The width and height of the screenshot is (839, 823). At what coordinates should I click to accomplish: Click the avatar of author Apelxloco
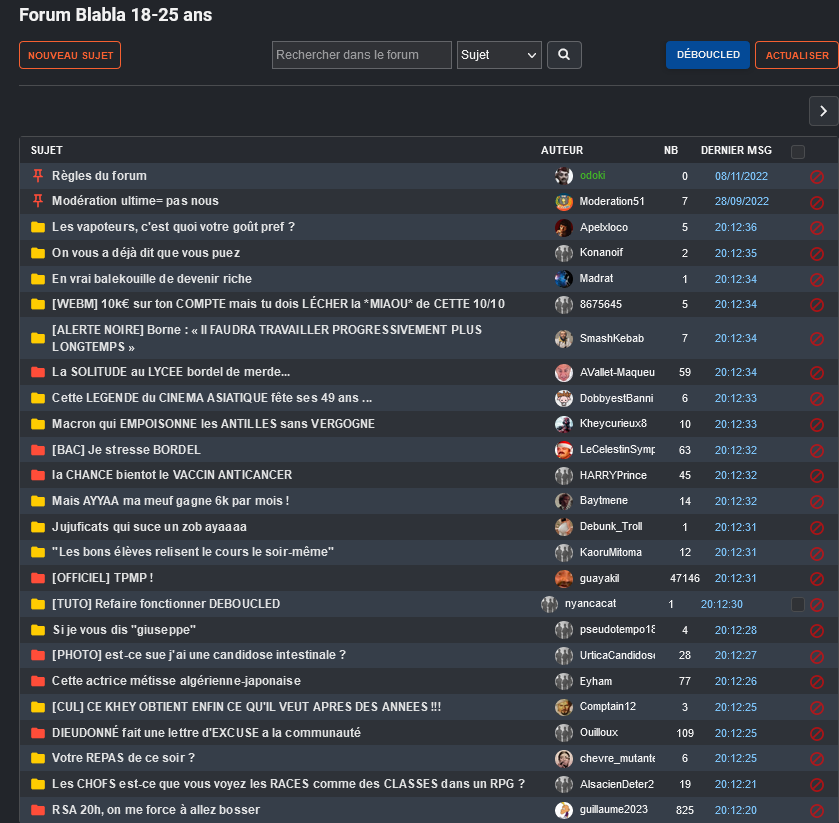pos(564,227)
